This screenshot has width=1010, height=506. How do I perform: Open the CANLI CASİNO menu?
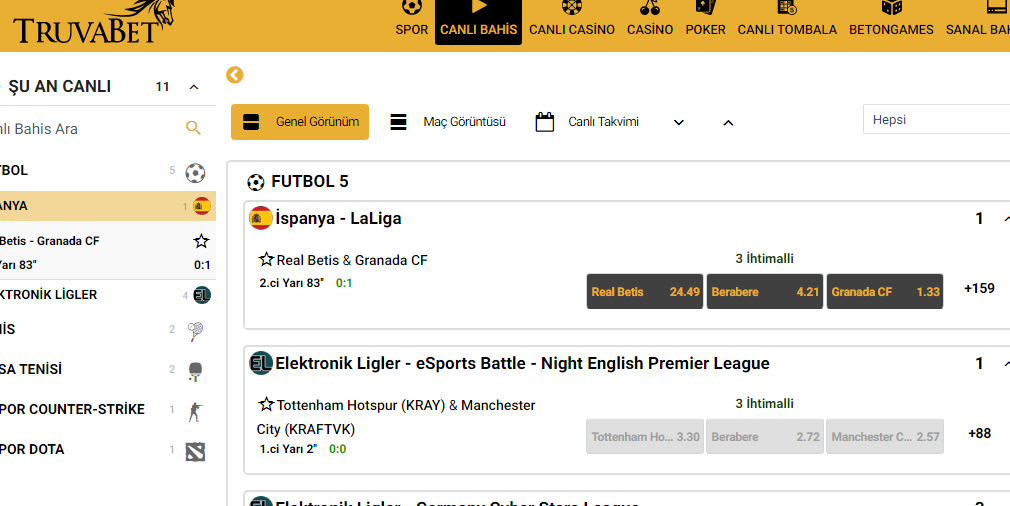click(572, 19)
